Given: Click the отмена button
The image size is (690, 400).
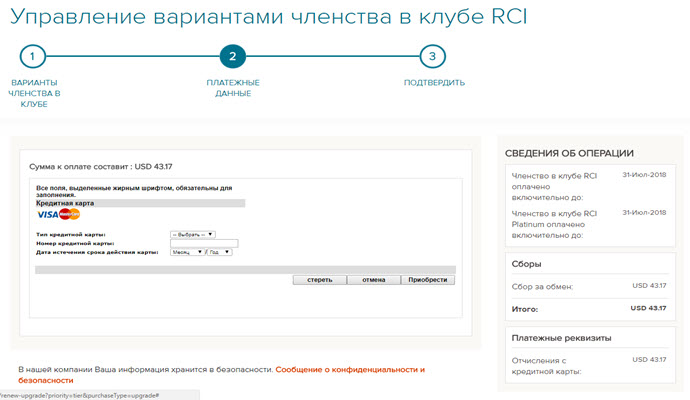Looking at the screenshot, I should (374, 280).
